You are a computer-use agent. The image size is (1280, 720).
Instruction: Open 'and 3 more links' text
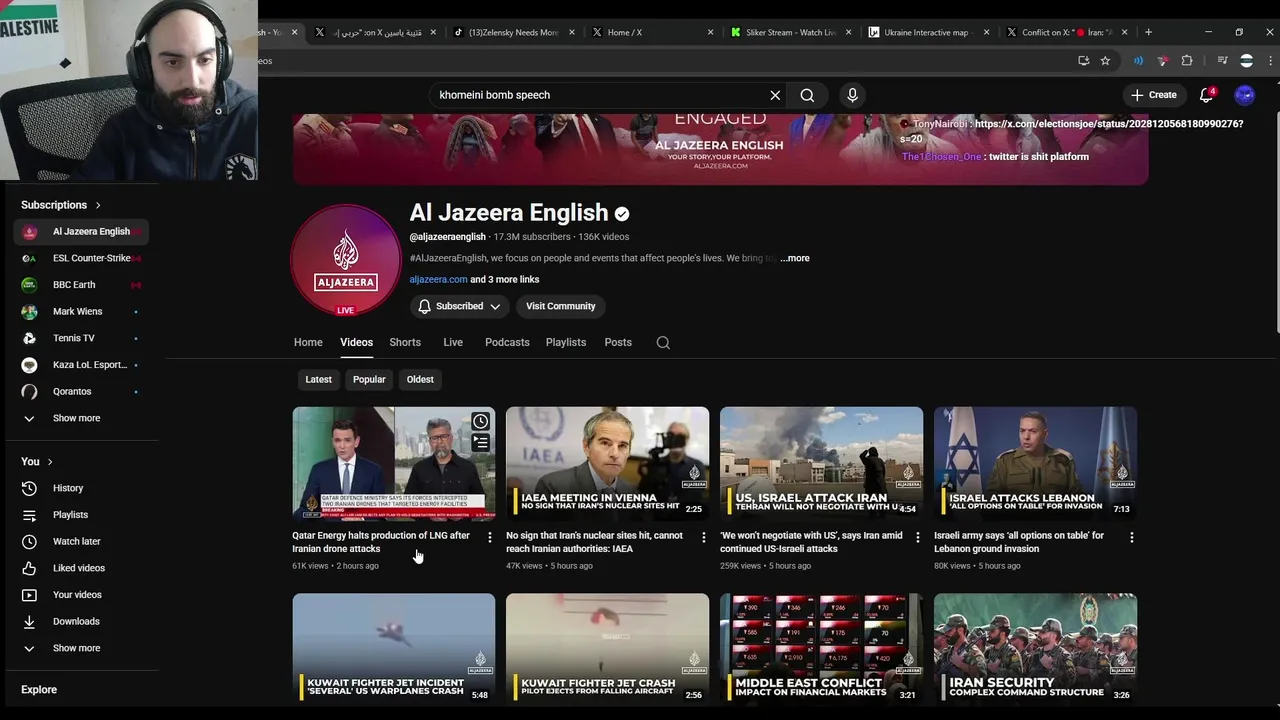(504, 279)
